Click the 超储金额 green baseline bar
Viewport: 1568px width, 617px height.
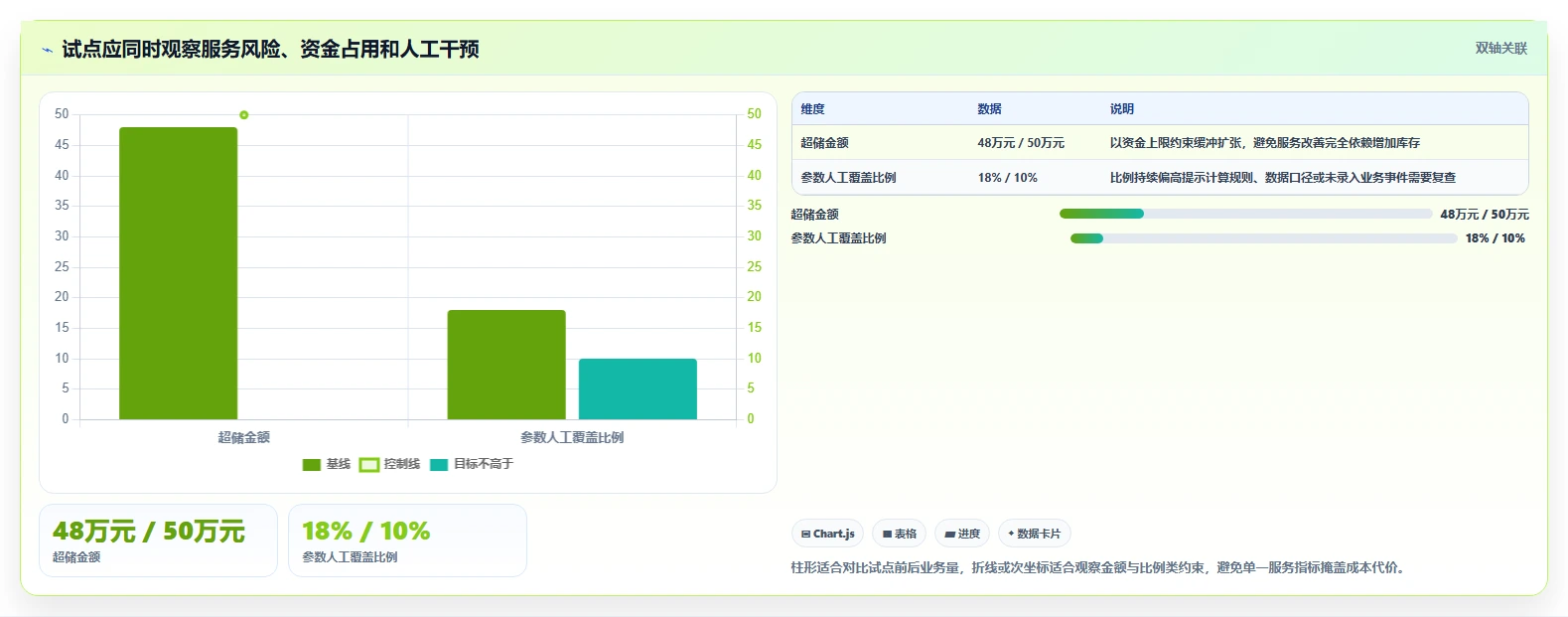pos(178,273)
